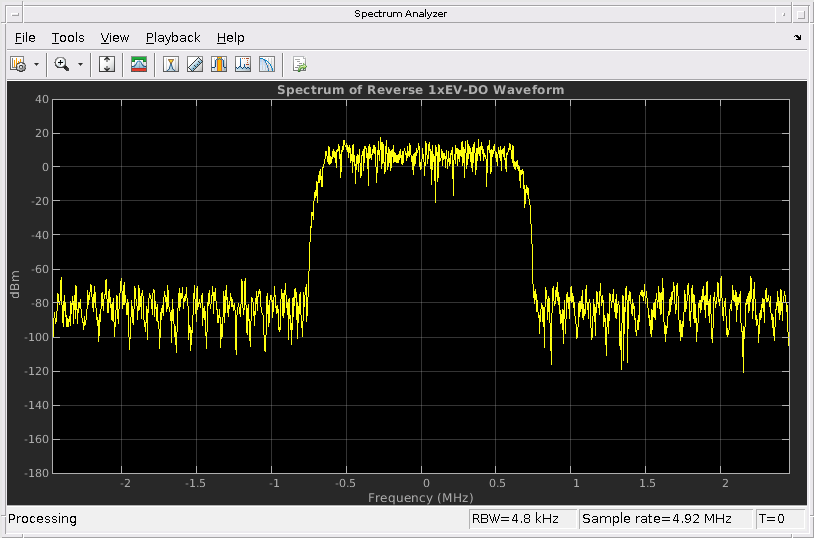814x538 pixels.
Task: Click the plot title 'Spectrum of Reverse 1xEV-DO Waveform'
Action: coord(420,90)
